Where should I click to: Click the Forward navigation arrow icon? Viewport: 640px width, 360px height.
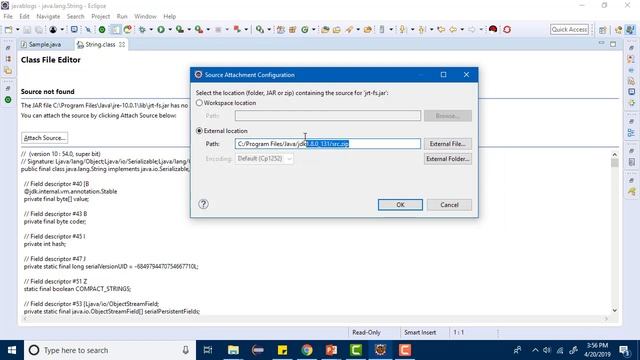[x=471, y=29]
